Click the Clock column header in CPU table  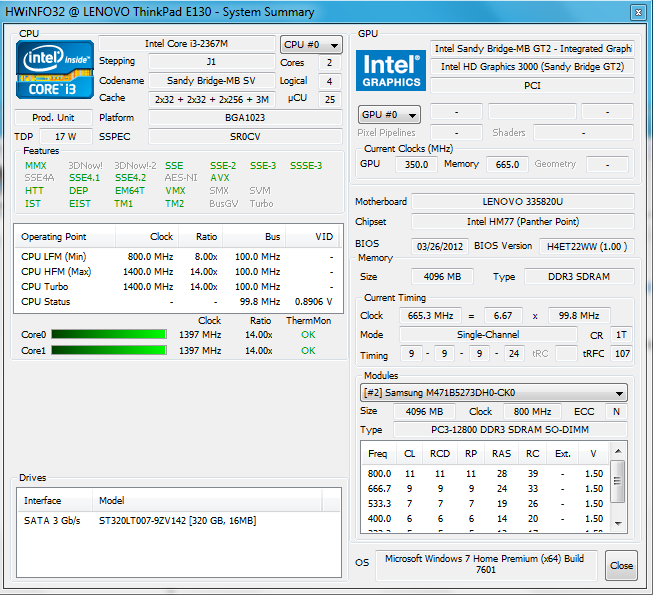(x=147, y=237)
